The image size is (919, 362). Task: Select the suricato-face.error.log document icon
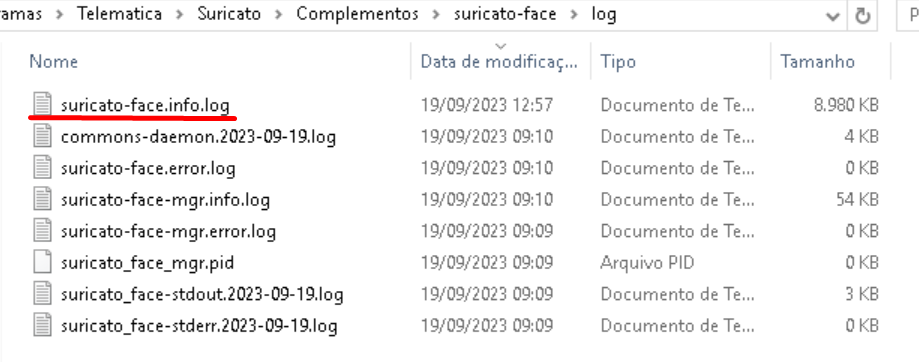pos(42,168)
